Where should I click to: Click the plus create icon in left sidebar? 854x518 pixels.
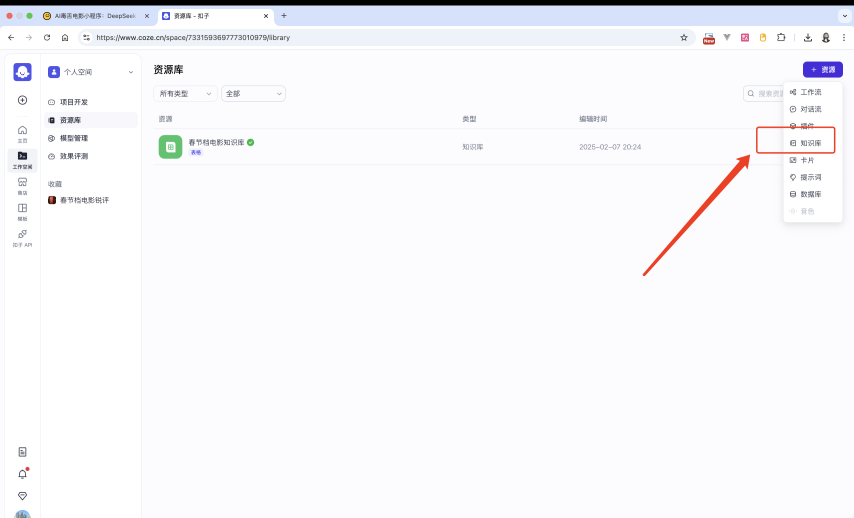coord(22,100)
